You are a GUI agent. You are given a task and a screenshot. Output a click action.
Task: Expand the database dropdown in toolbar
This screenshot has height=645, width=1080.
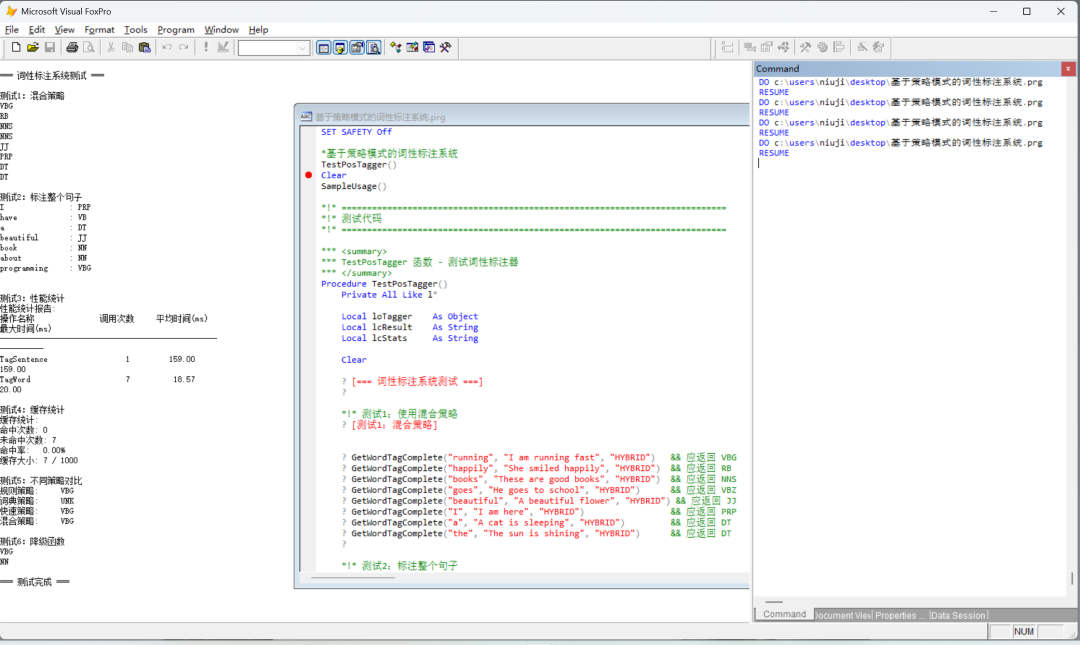(302, 48)
